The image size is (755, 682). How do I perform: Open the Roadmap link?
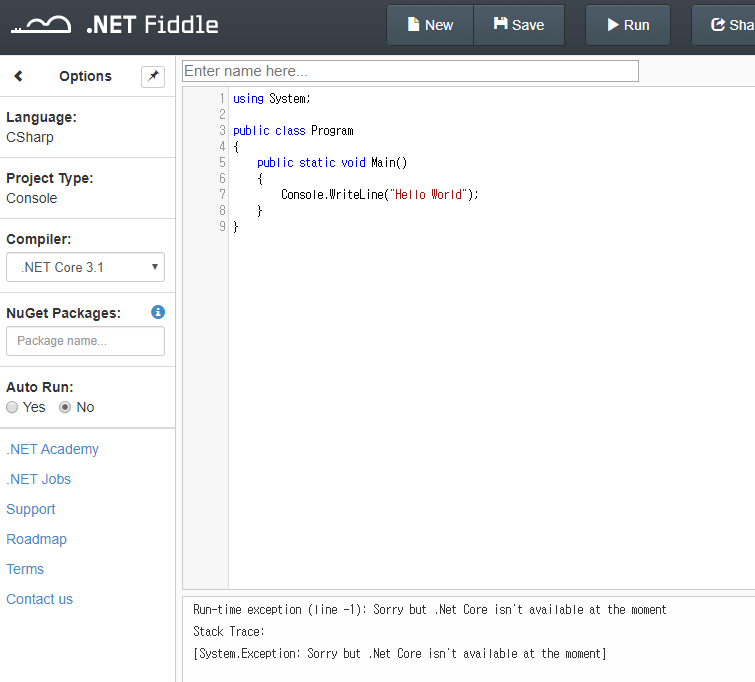[x=37, y=539]
